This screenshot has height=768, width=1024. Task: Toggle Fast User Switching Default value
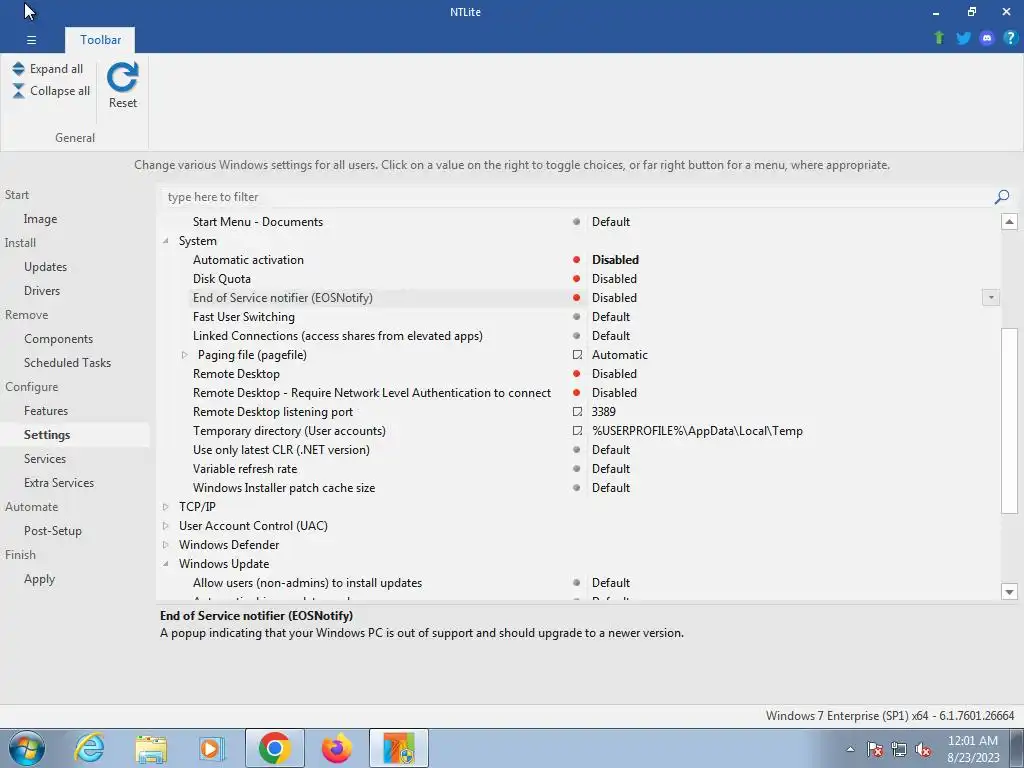coord(611,316)
